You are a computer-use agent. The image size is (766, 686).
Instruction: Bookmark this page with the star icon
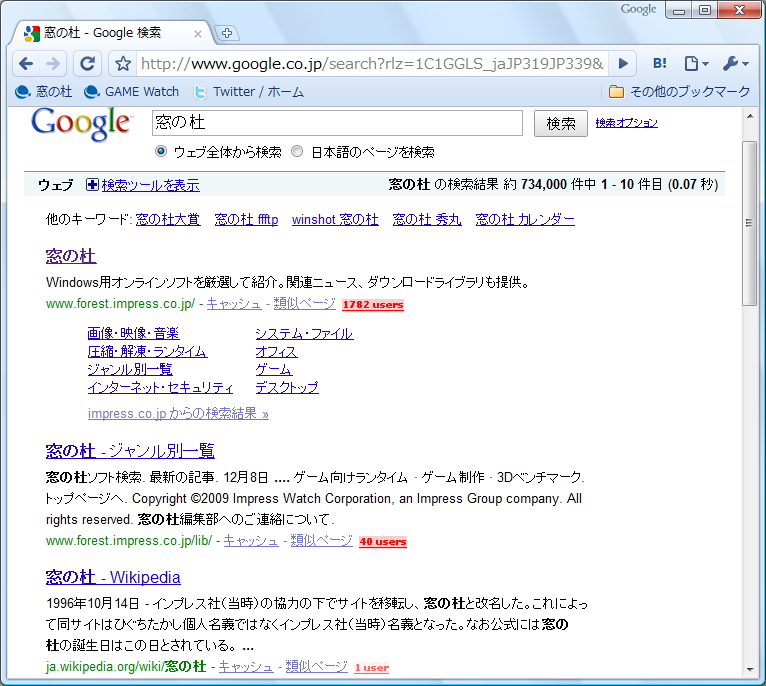(123, 64)
